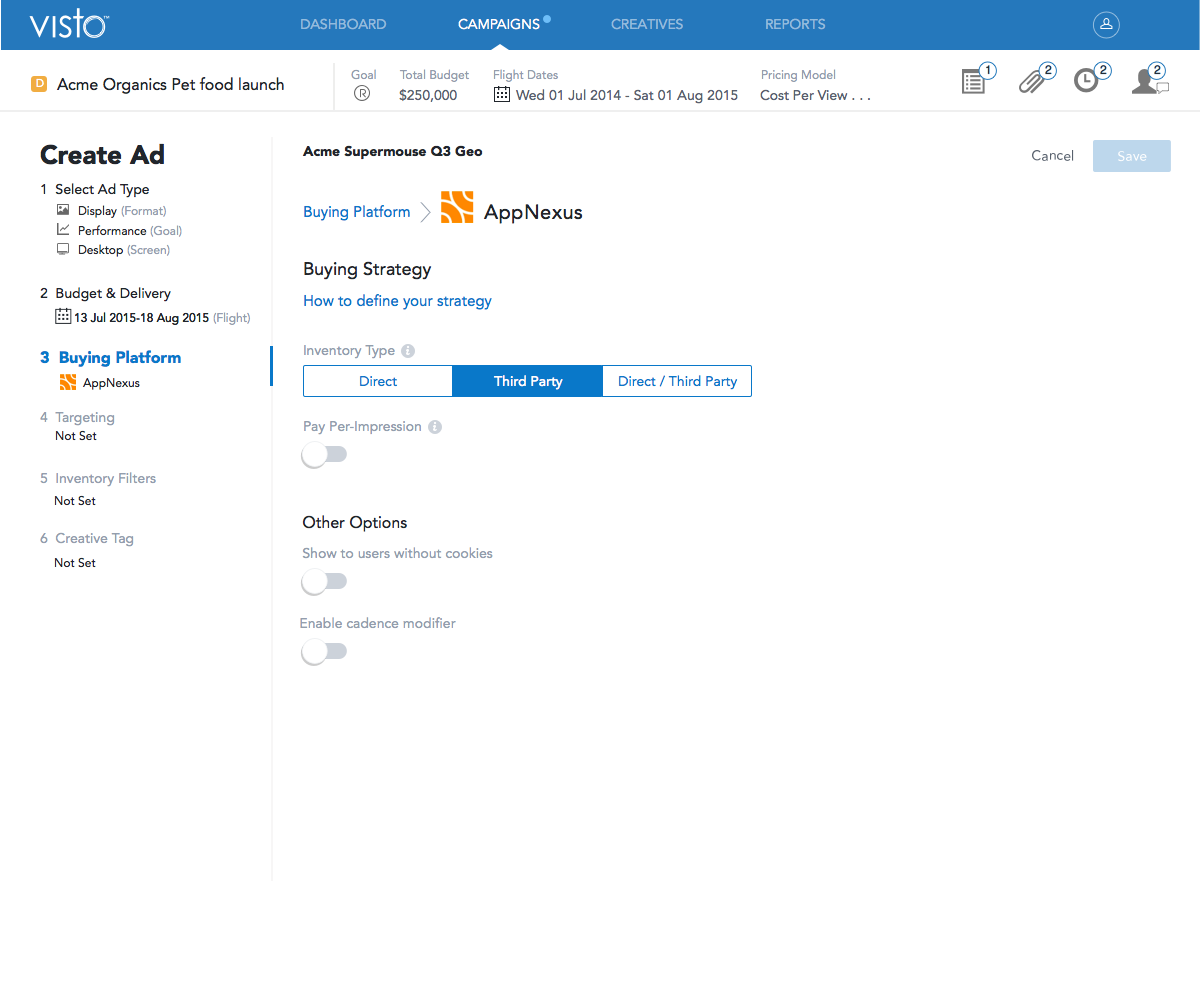1200x1000 pixels.
Task: Open the paperclip attachments icon
Action: [1031, 81]
